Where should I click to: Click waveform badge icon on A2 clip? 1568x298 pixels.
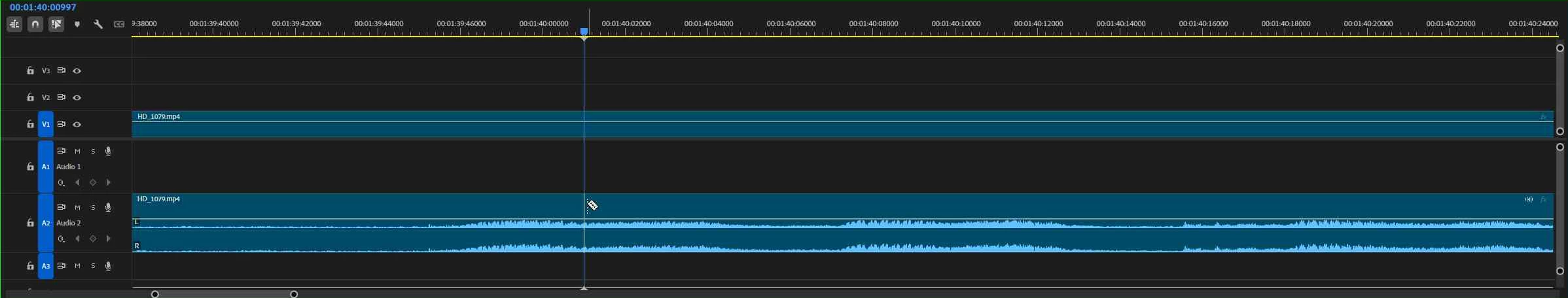tap(1529, 199)
